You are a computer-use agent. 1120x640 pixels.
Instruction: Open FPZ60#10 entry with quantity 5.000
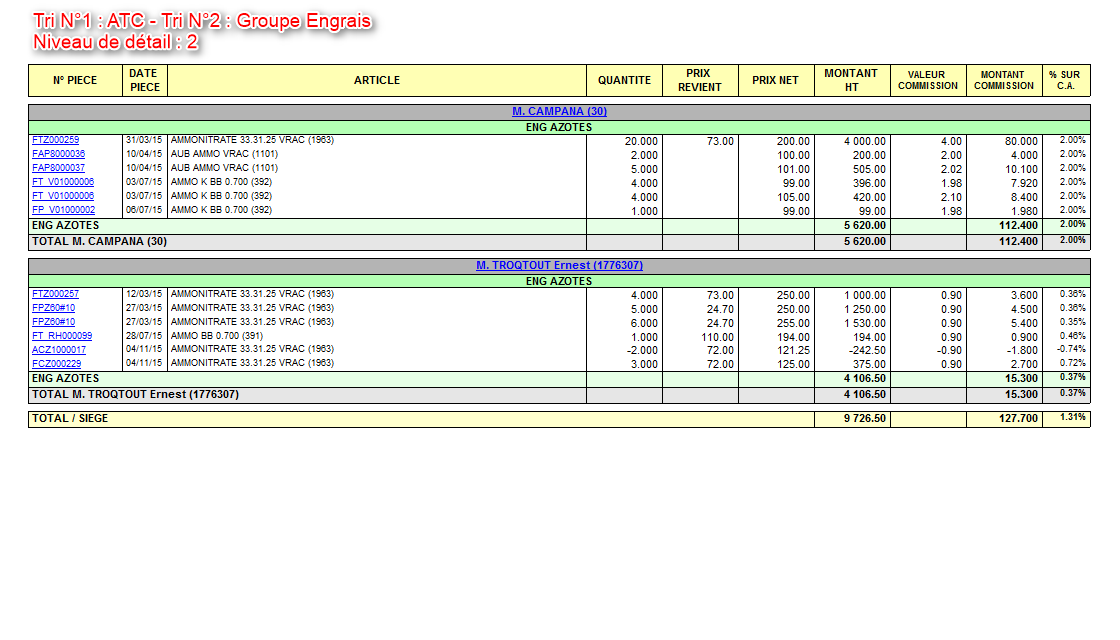coord(53,309)
